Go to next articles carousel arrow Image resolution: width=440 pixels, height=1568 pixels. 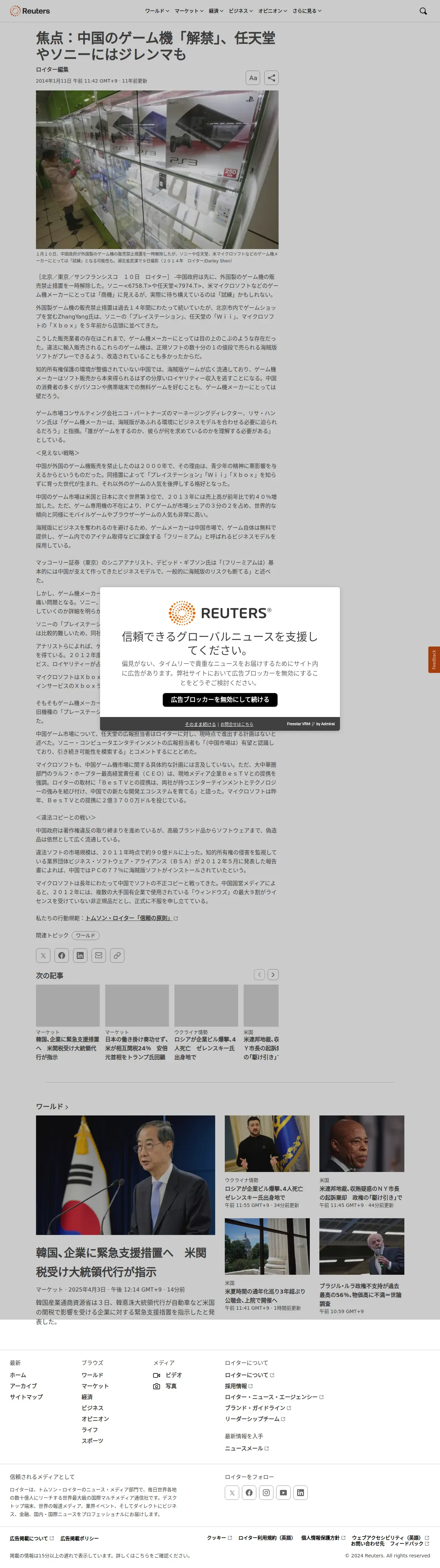point(273,975)
